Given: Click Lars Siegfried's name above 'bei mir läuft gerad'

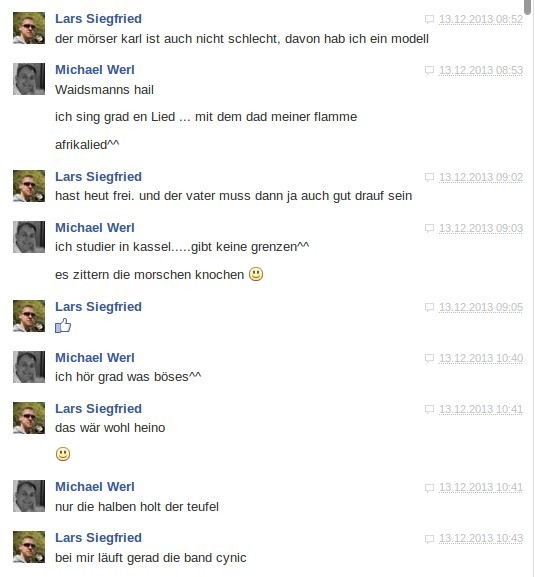Looking at the screenshot, I should (98, 538).
